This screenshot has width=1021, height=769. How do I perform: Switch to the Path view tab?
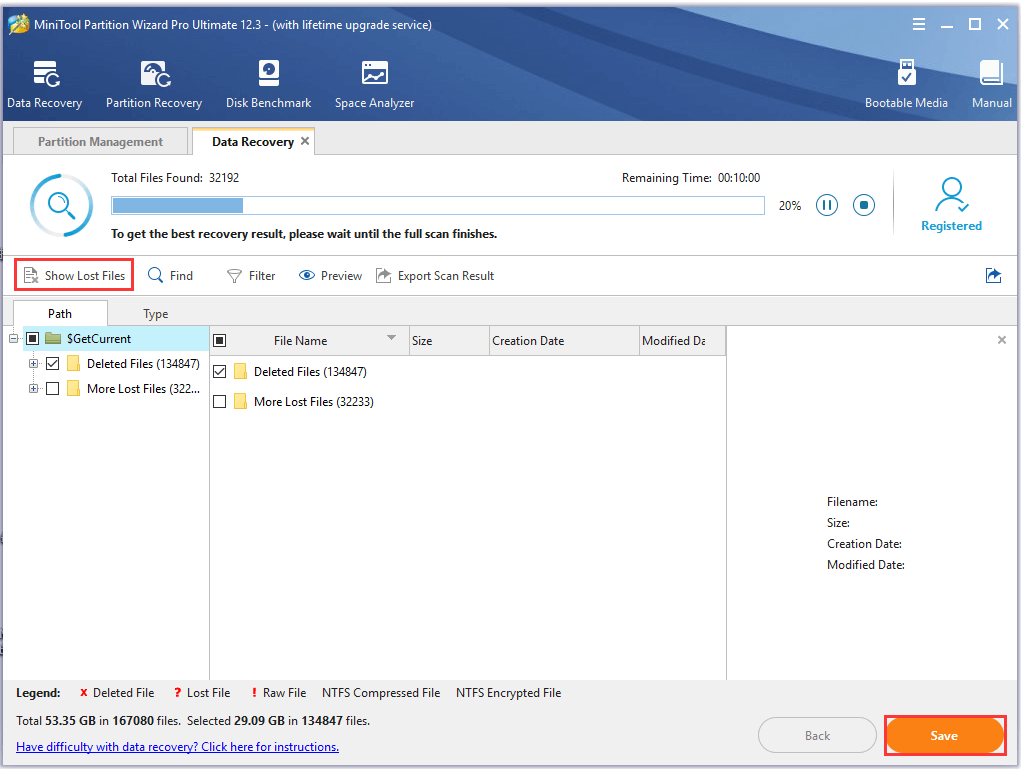pyautogui.click(x=60, y=313)
